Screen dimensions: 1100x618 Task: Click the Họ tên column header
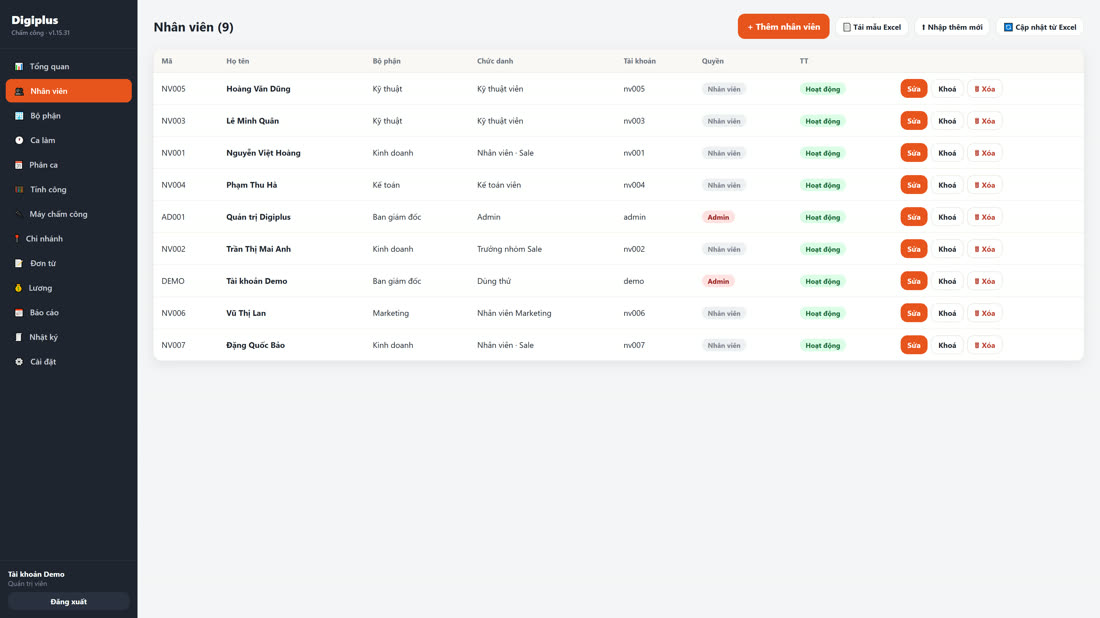point(238,61)
